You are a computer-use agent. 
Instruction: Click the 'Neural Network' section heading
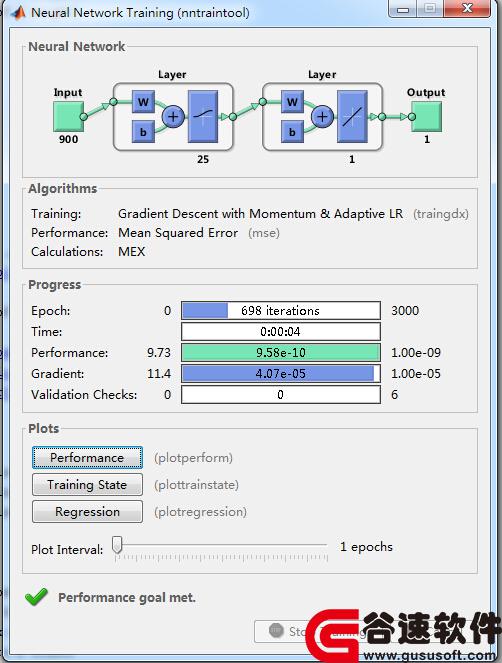pyautogui.click(x=77, y=47)
